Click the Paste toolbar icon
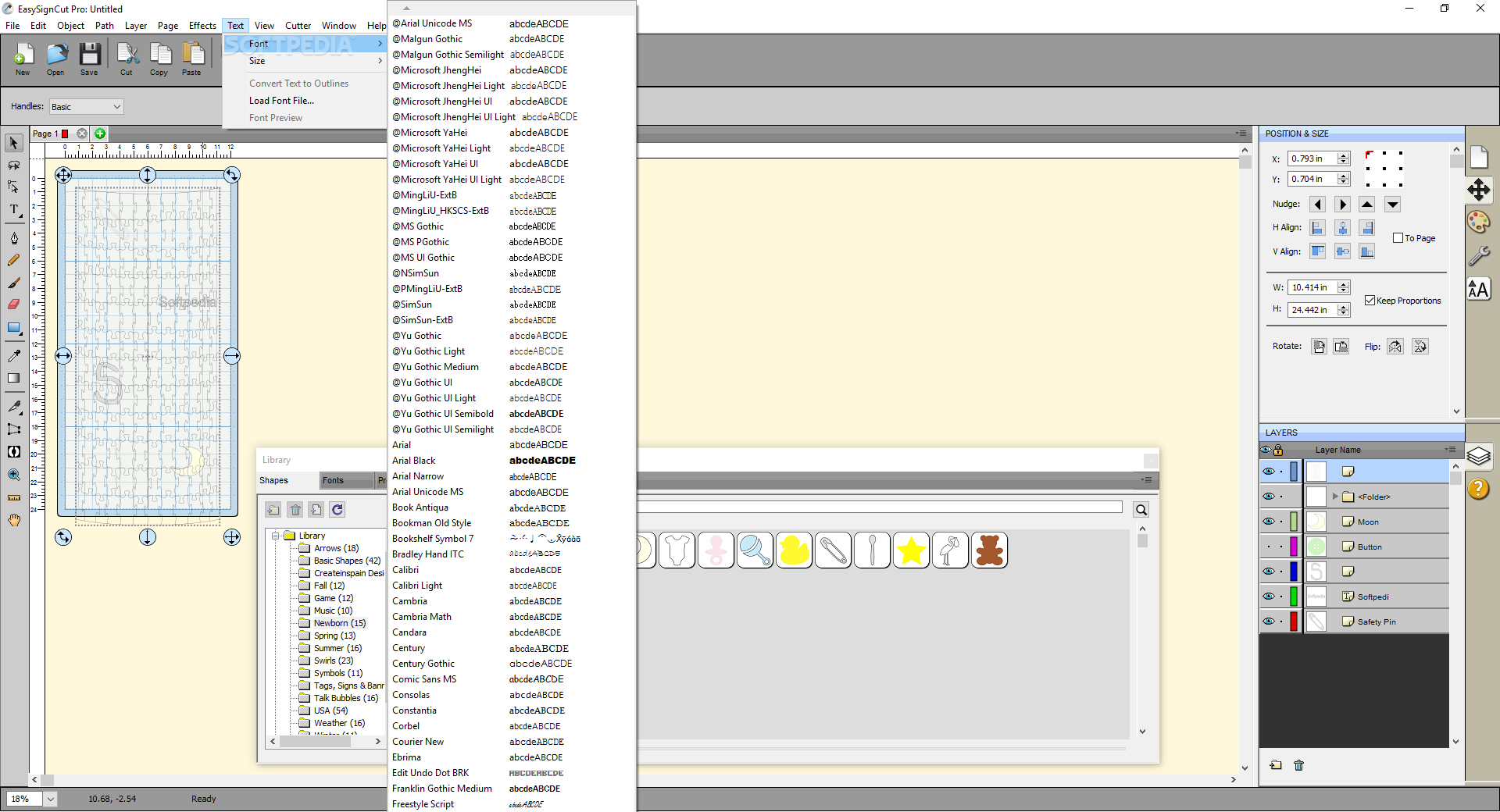The height and width of the screenshot is (812, 1500). 192,59
